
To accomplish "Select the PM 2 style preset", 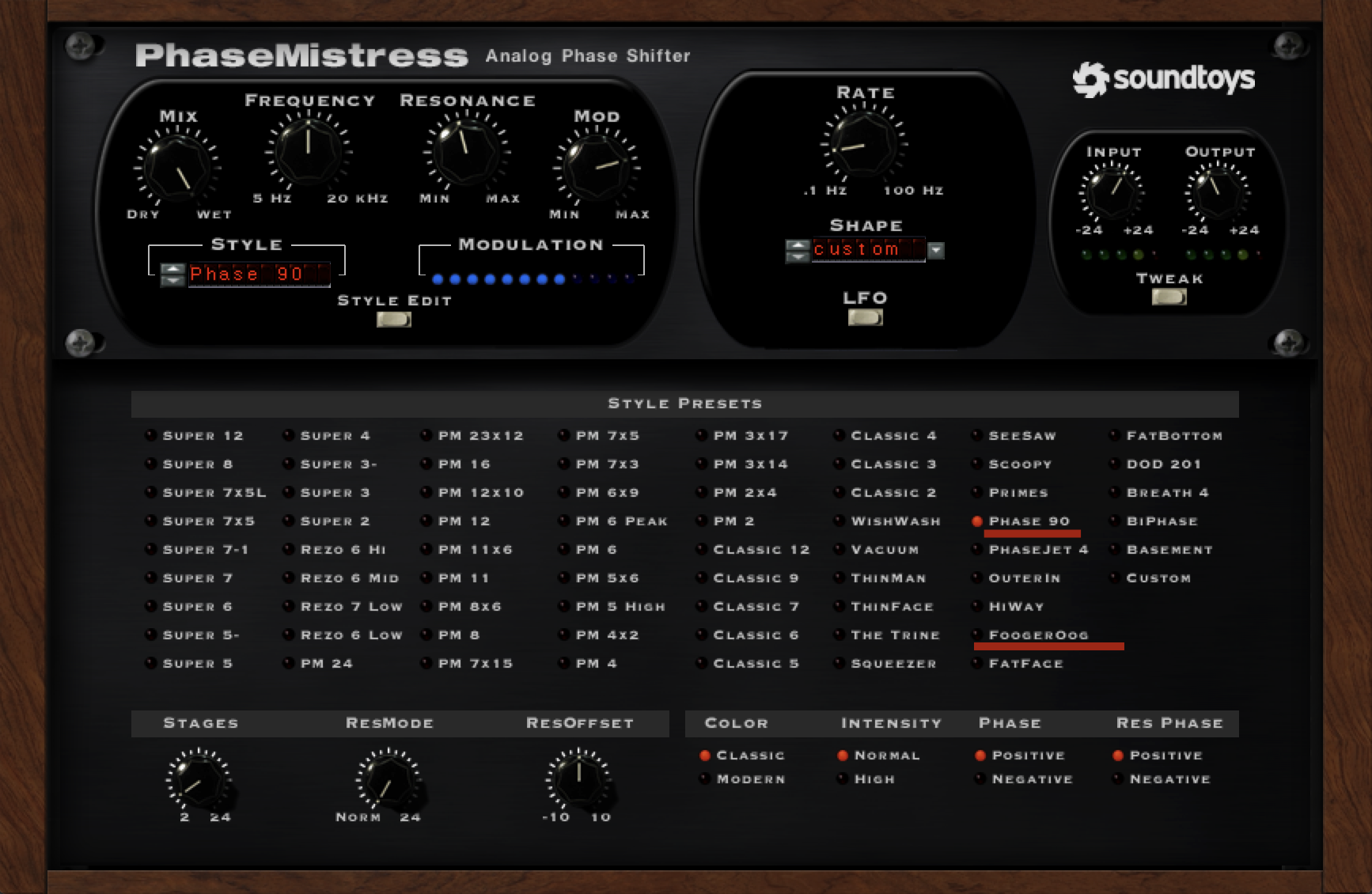I will pyautogui.click(x=726, y=521).
